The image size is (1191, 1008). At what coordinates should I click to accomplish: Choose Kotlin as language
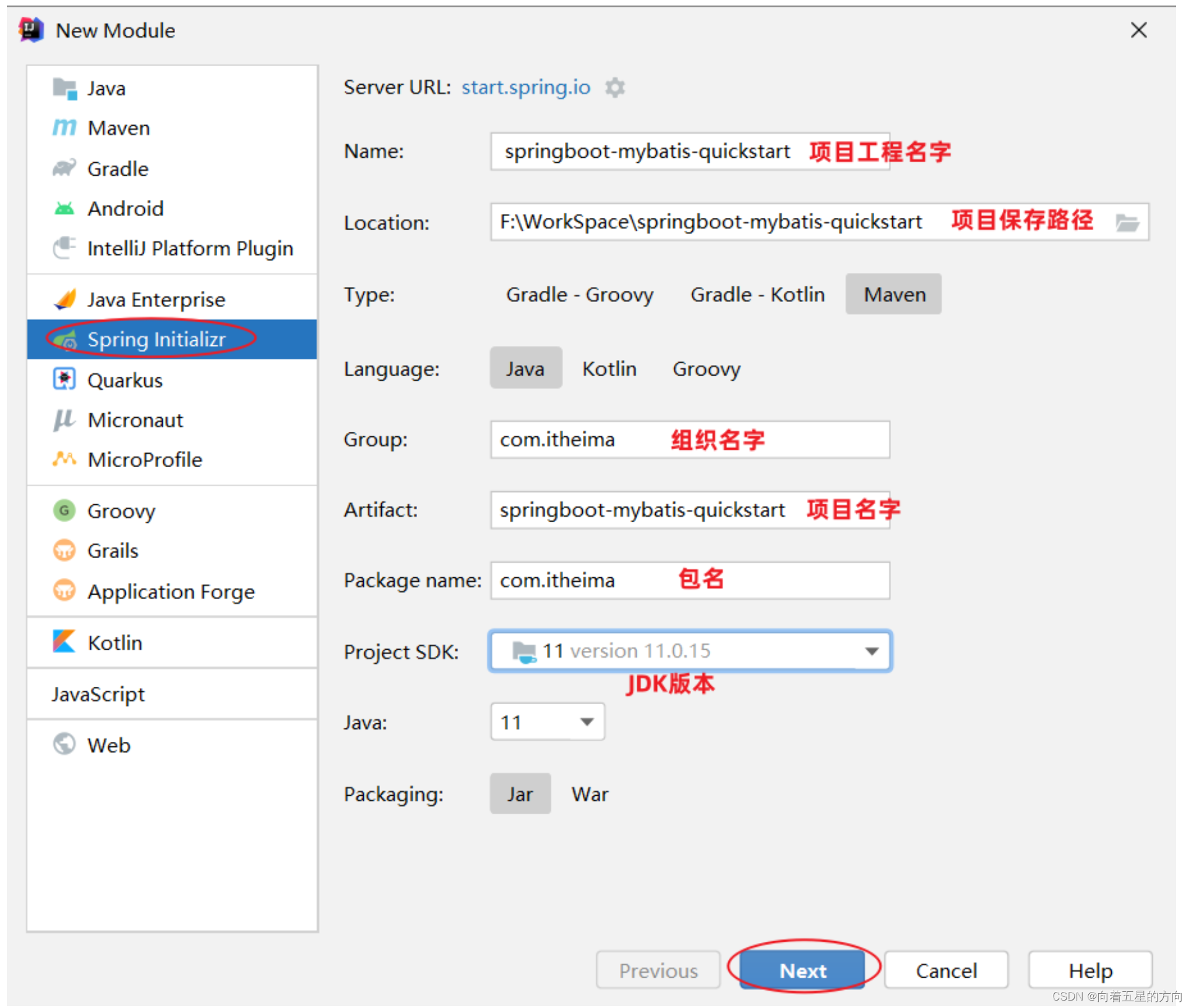(609, 369)
